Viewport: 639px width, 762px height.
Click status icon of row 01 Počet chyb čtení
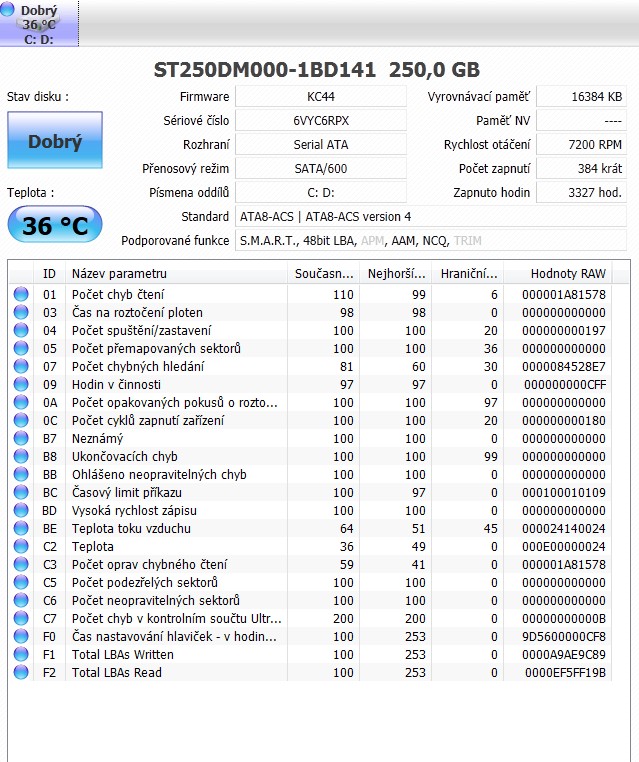point(21,294)
